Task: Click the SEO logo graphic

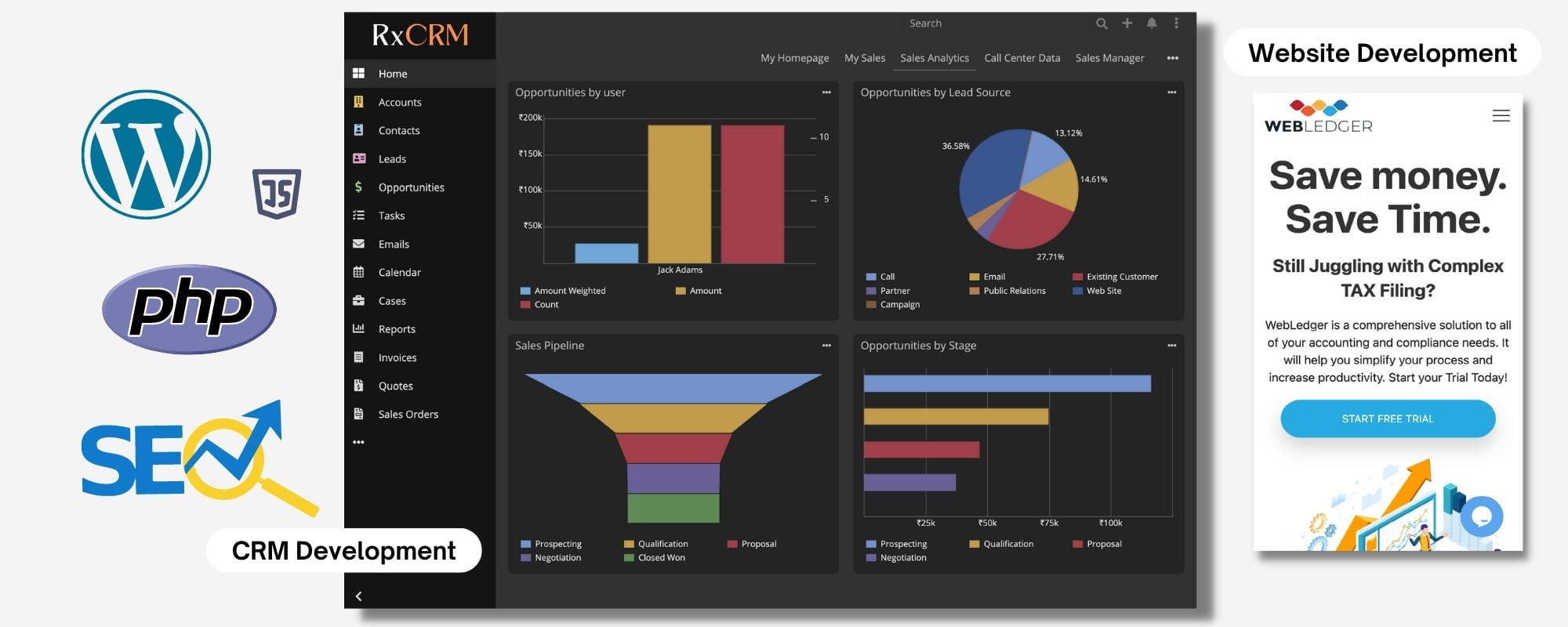Action: click(200, 458)
